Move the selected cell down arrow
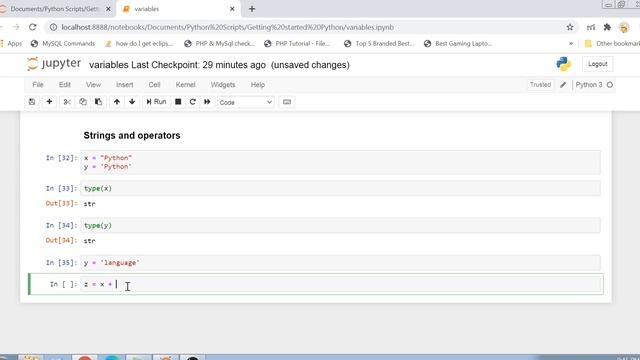640x360 pixels. tap(132, 102)
